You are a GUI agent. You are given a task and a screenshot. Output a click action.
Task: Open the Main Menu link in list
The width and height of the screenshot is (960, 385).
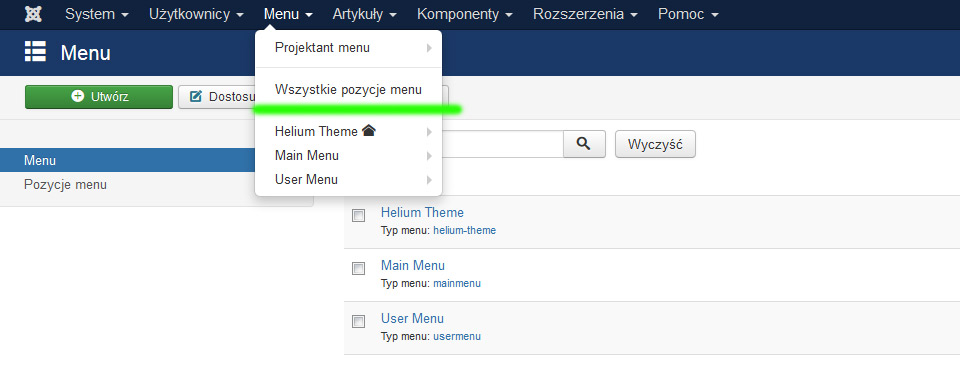pos(413,266)
